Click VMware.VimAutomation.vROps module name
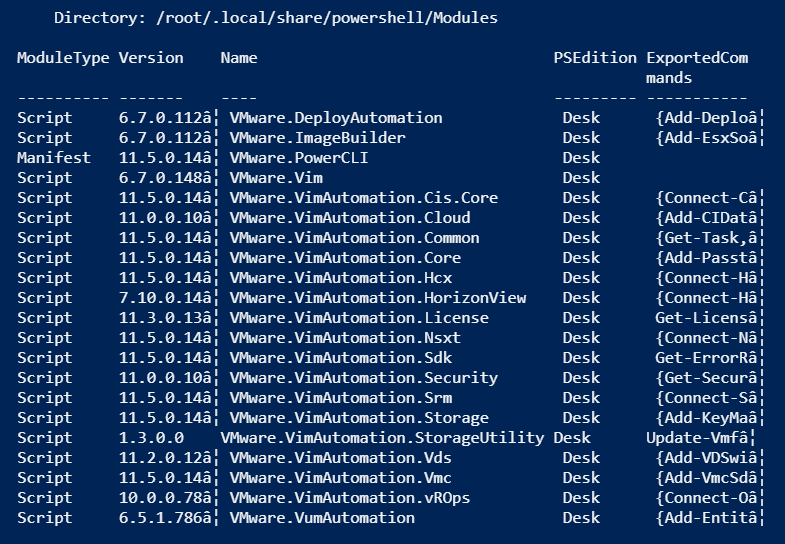This screenshot has width=785, height=544. tap(350, 498)
